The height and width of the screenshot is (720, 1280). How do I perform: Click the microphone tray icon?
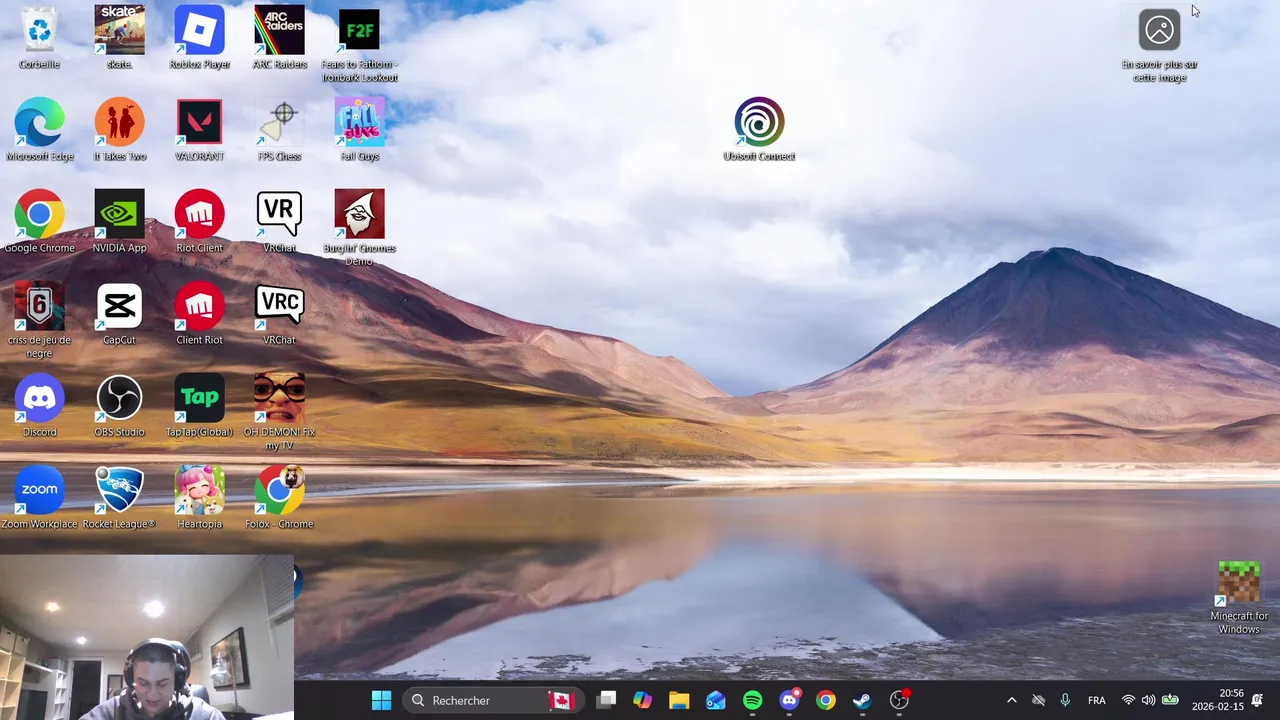(1065, 700)
